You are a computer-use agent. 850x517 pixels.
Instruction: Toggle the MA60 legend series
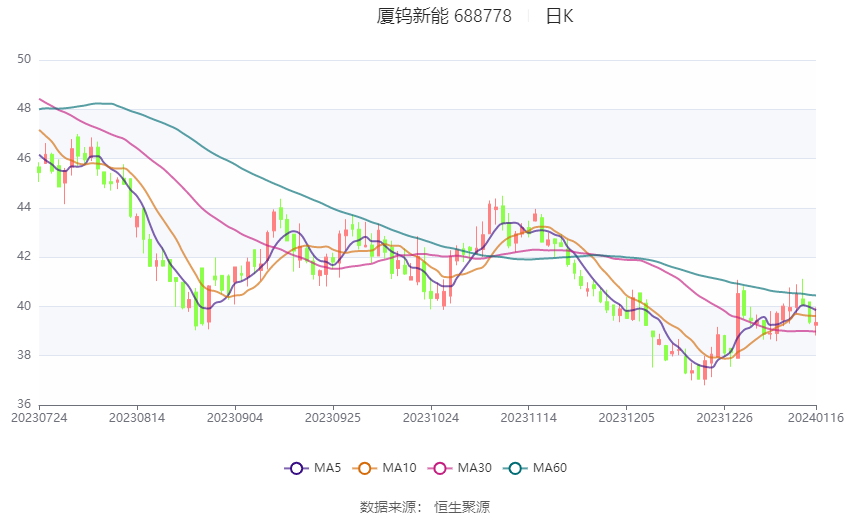[x=535, y=468]
